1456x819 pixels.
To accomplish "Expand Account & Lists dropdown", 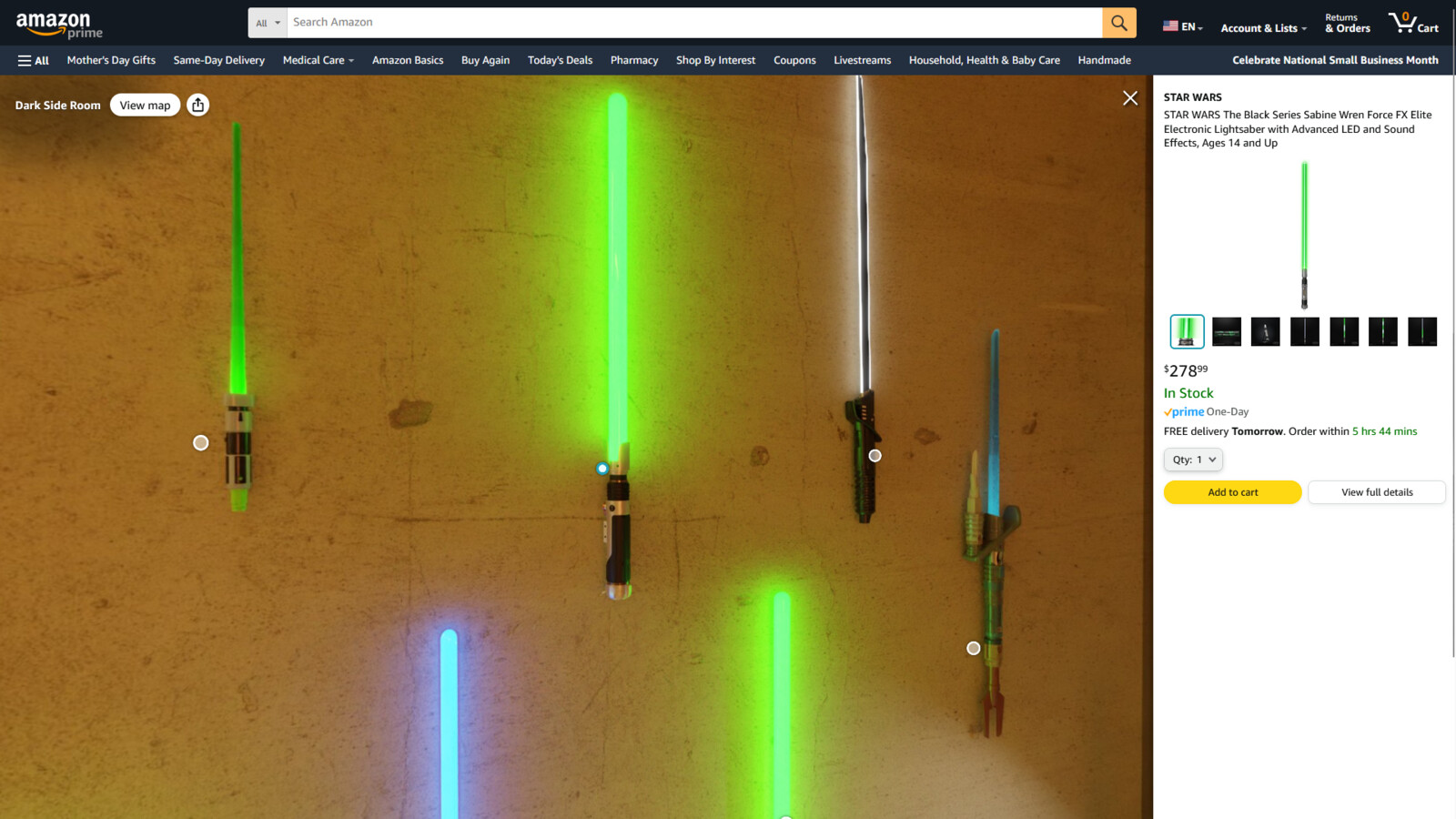I will pos(1263,27).
